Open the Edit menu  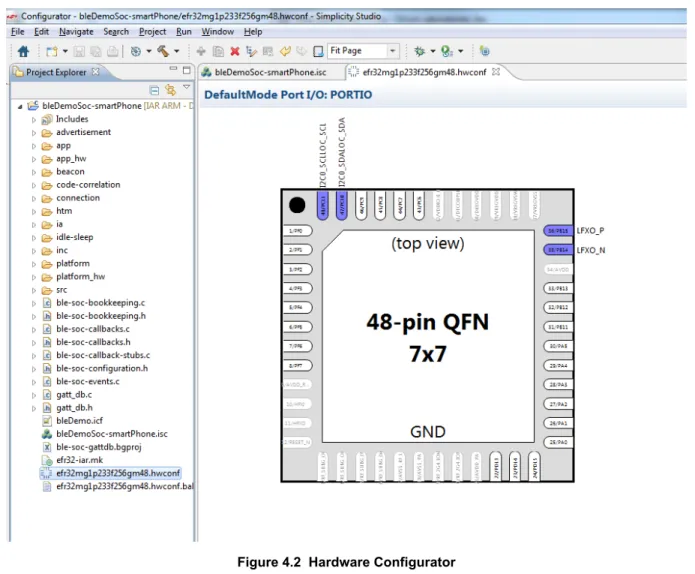click(41, 32)
